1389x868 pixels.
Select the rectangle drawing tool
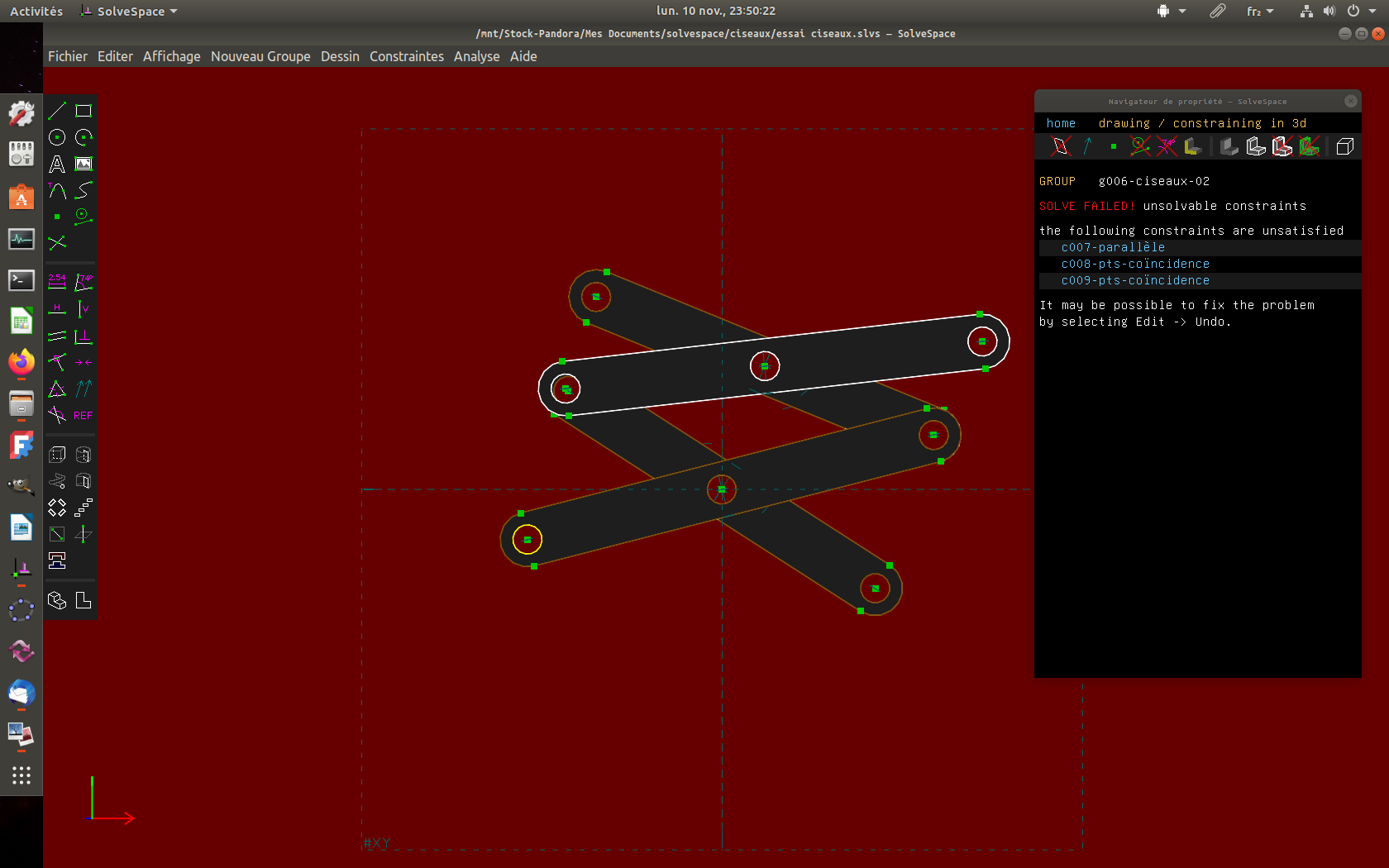tap(84, 111)
